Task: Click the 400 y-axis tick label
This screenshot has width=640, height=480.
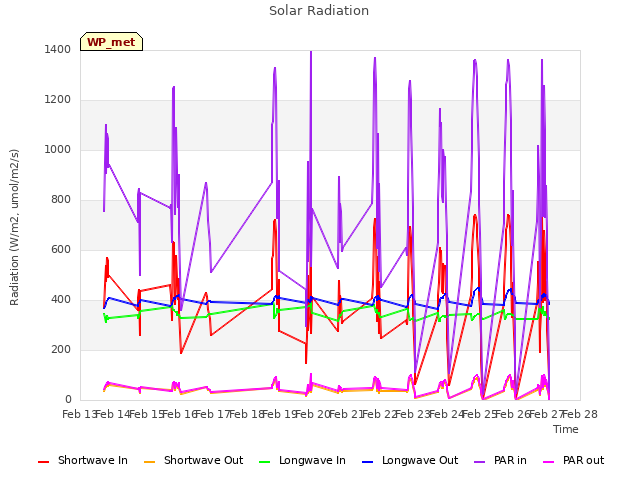Action: (x=61, y=300)
